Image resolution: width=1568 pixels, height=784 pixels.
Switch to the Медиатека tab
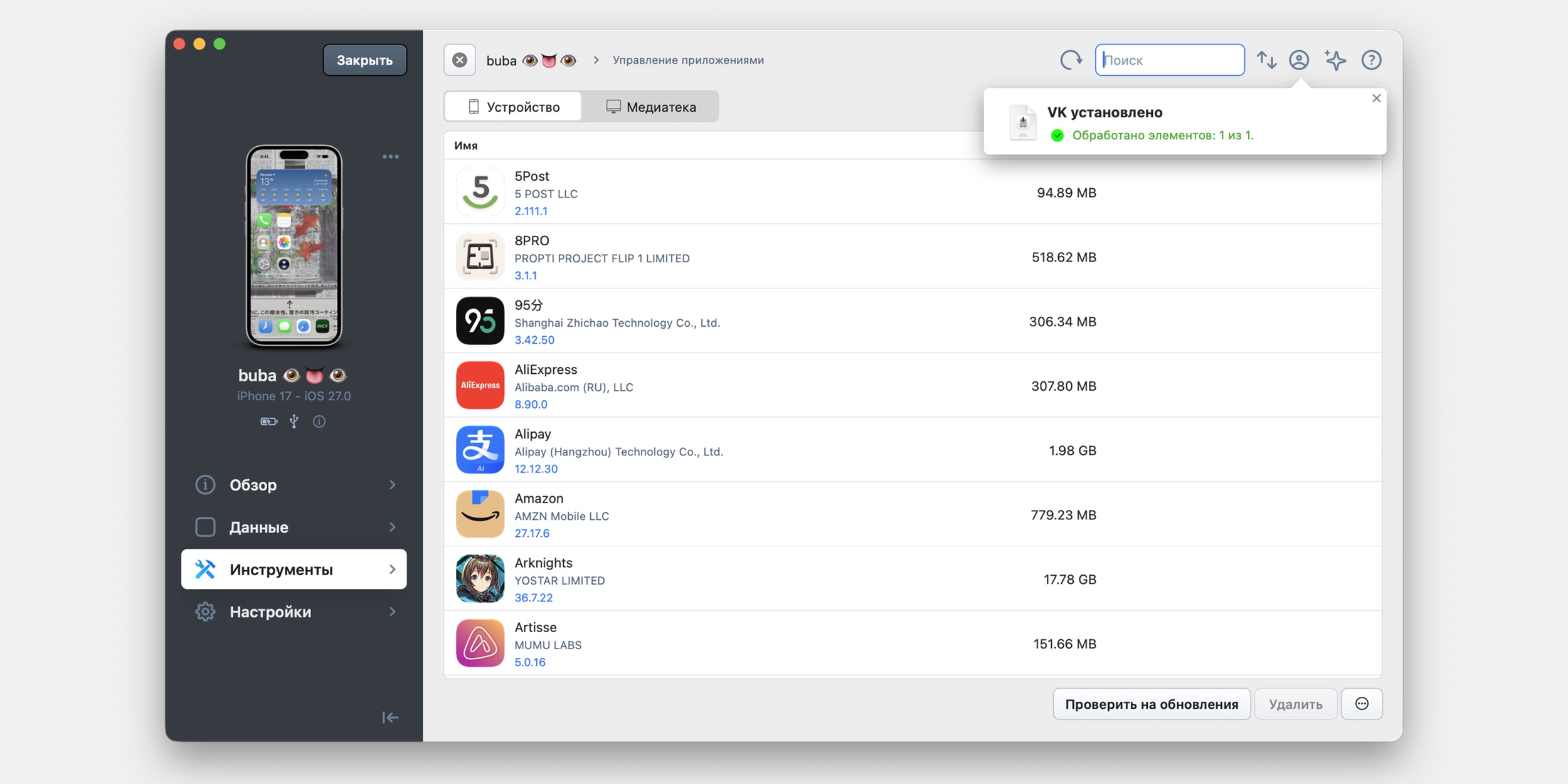[x=650, y=107]
